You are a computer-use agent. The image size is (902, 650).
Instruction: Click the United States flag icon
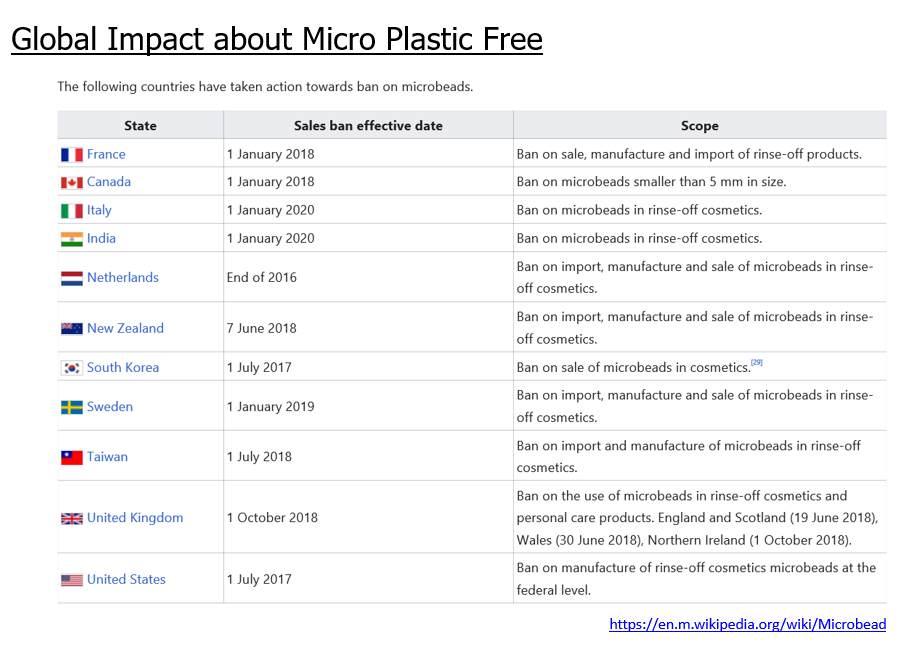(71, 580)
